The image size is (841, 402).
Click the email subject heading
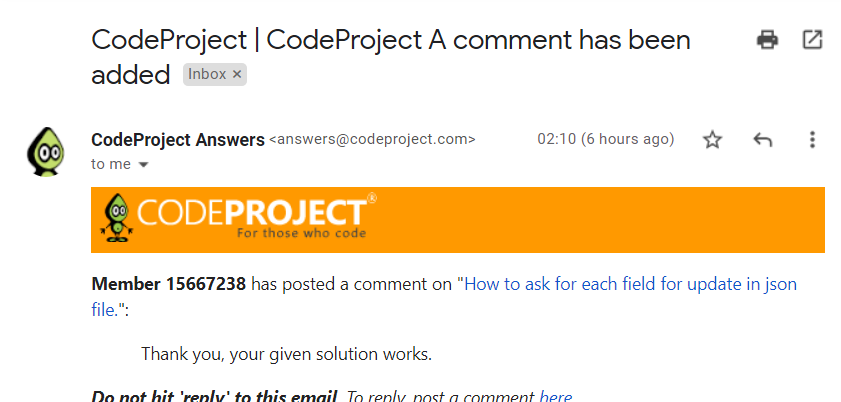pyautogui.click(x=390, y=57)
